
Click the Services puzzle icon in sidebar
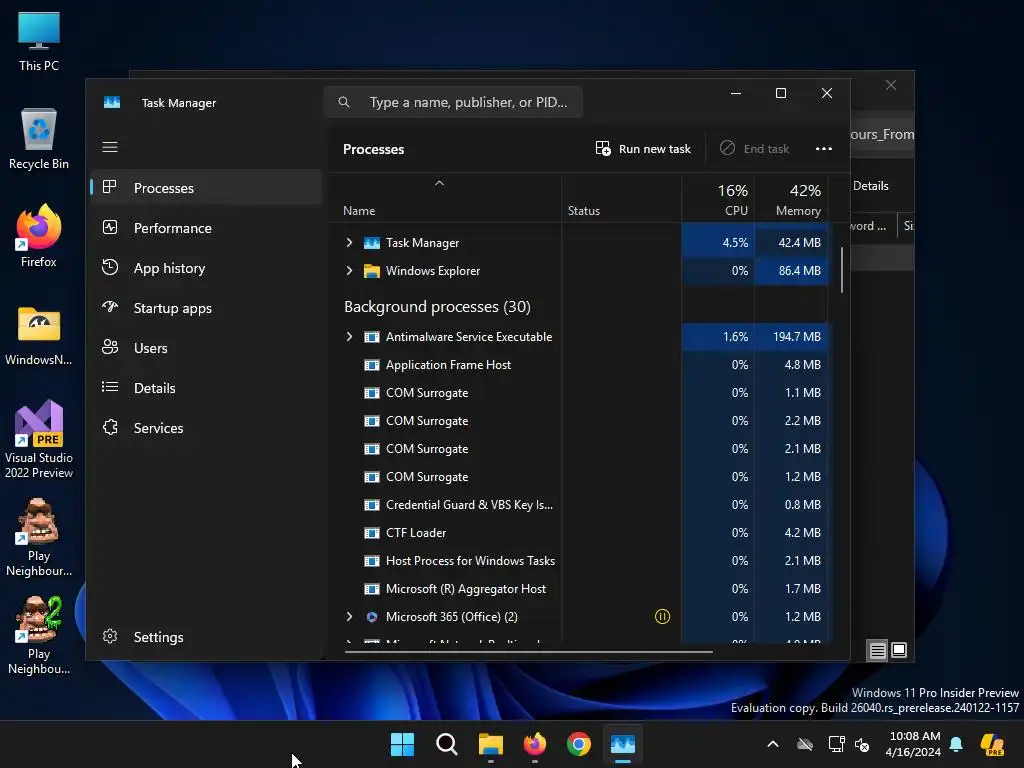(x=110, y=427)
